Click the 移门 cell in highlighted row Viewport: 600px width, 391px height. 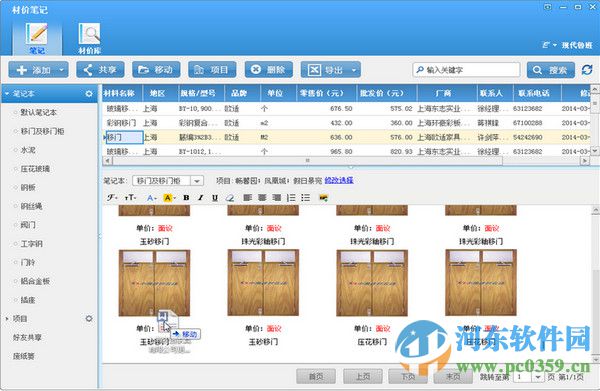click(x=124, y=137)
